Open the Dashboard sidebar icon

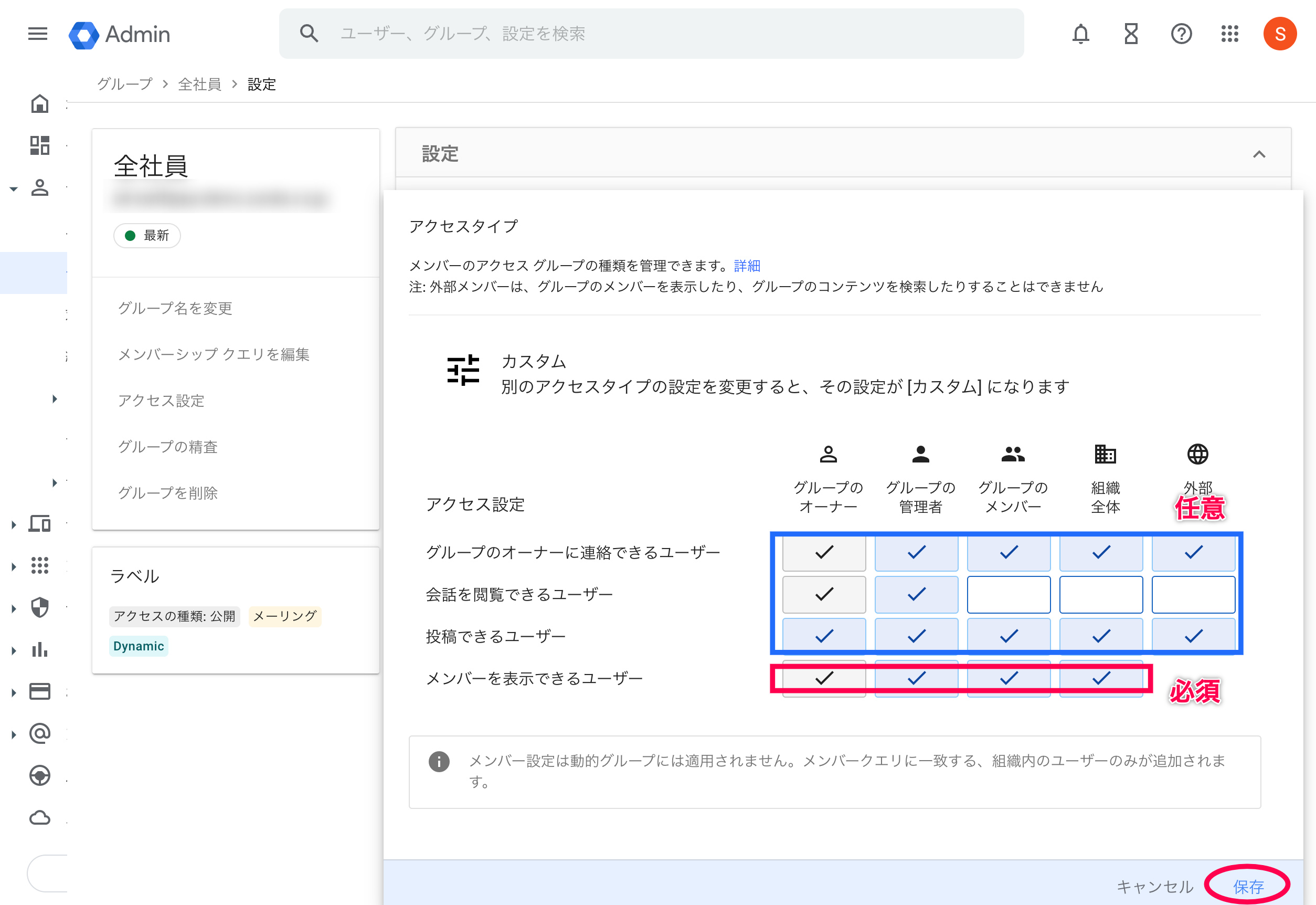click(x=40, y=145)
